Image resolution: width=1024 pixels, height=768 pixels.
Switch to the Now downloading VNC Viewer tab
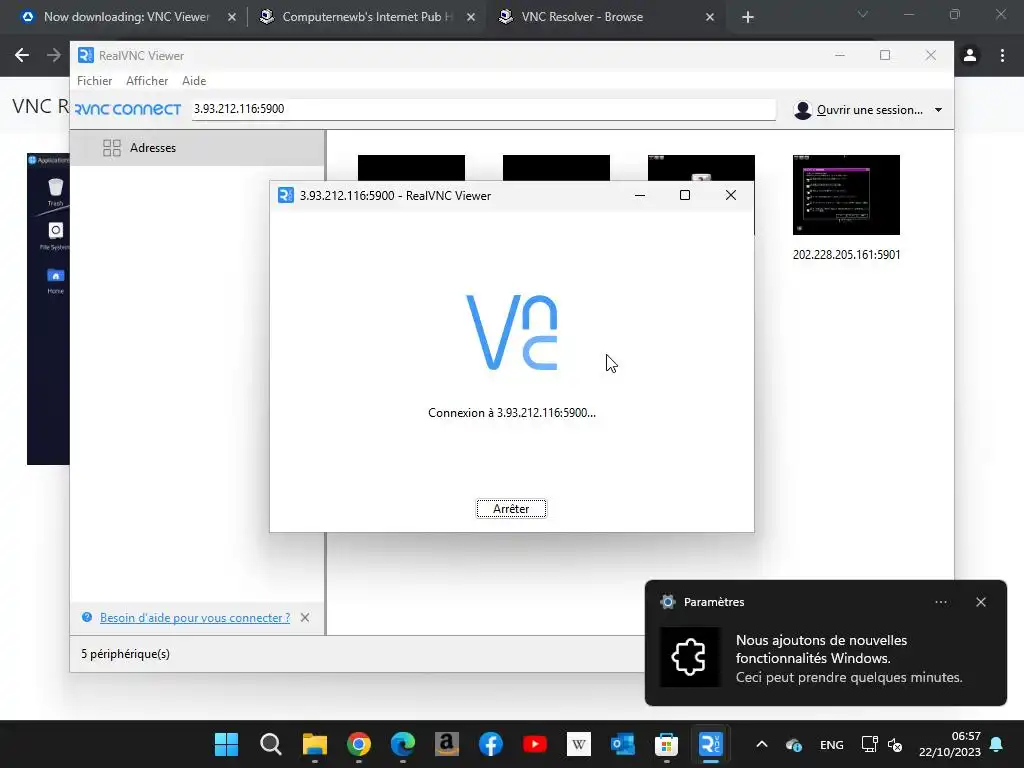point(126,17)
